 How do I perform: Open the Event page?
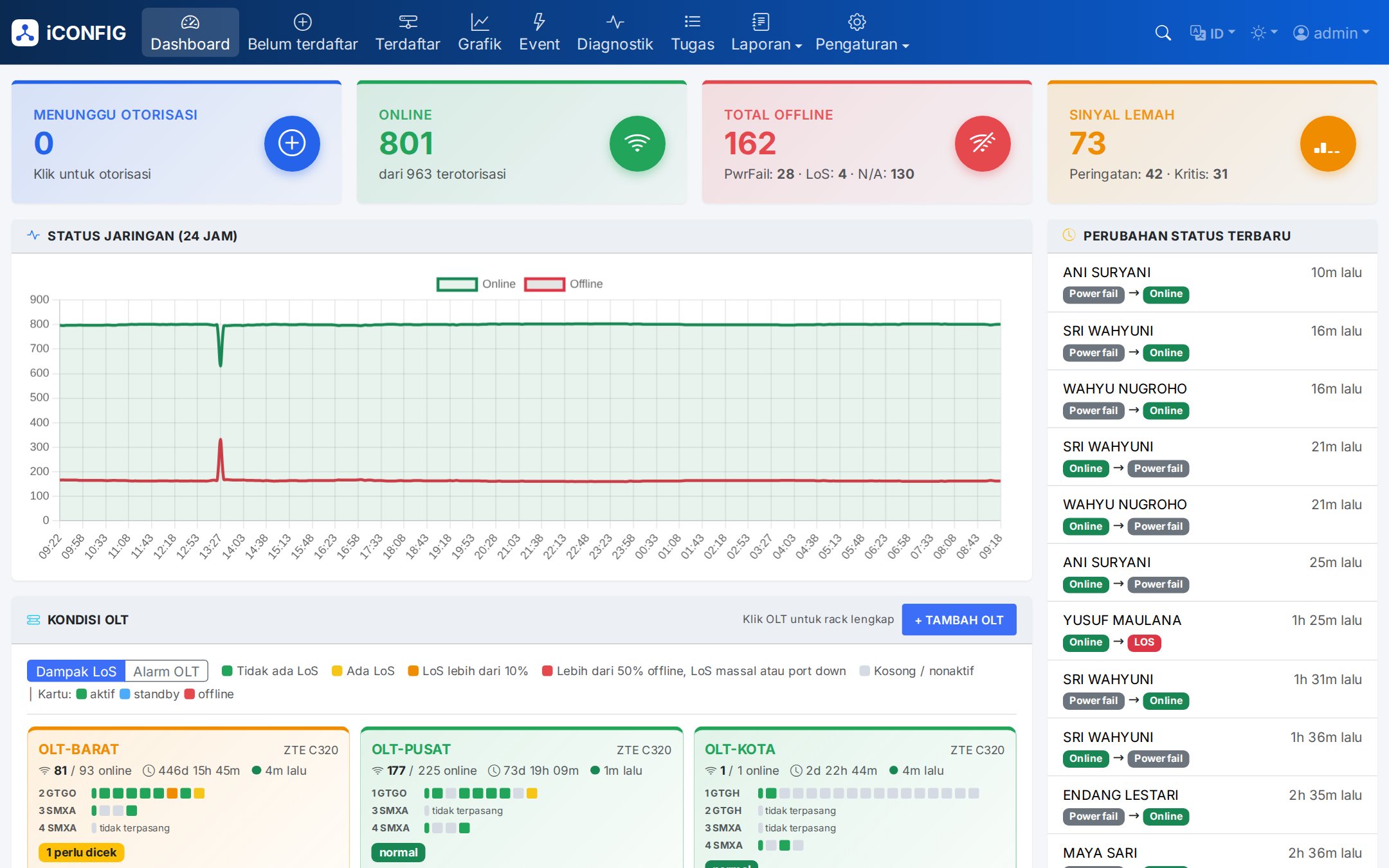(x=539, y=32)
